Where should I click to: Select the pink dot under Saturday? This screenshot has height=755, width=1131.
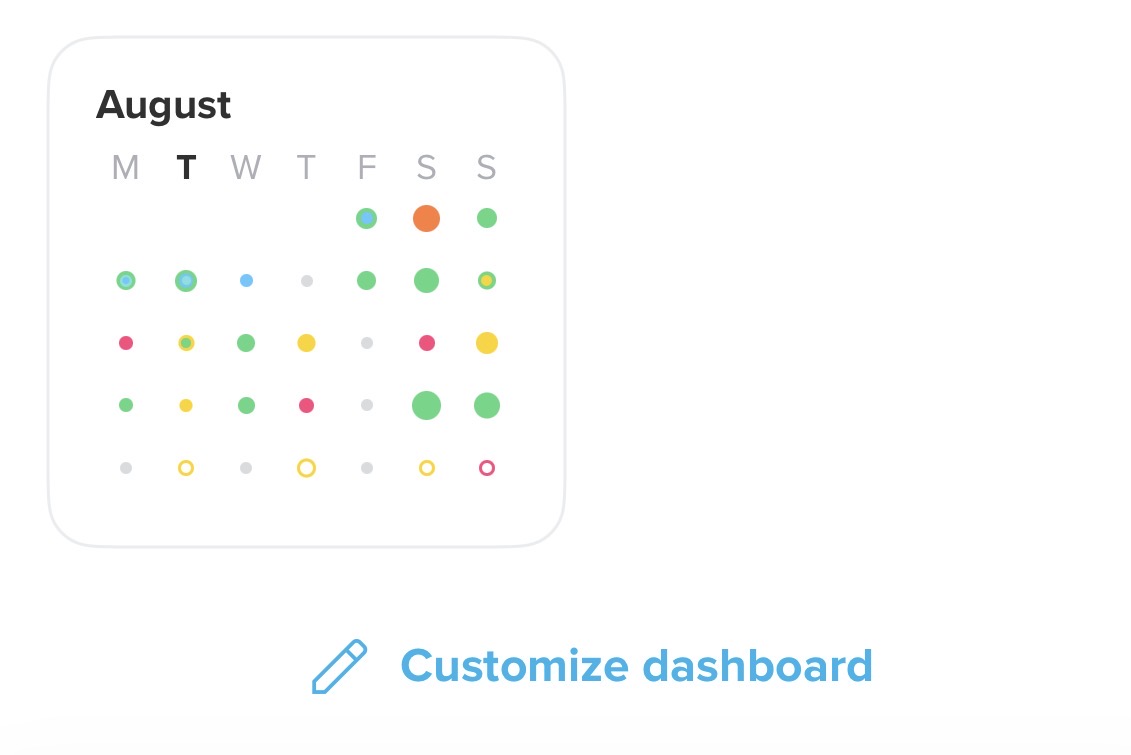point(427,343)
